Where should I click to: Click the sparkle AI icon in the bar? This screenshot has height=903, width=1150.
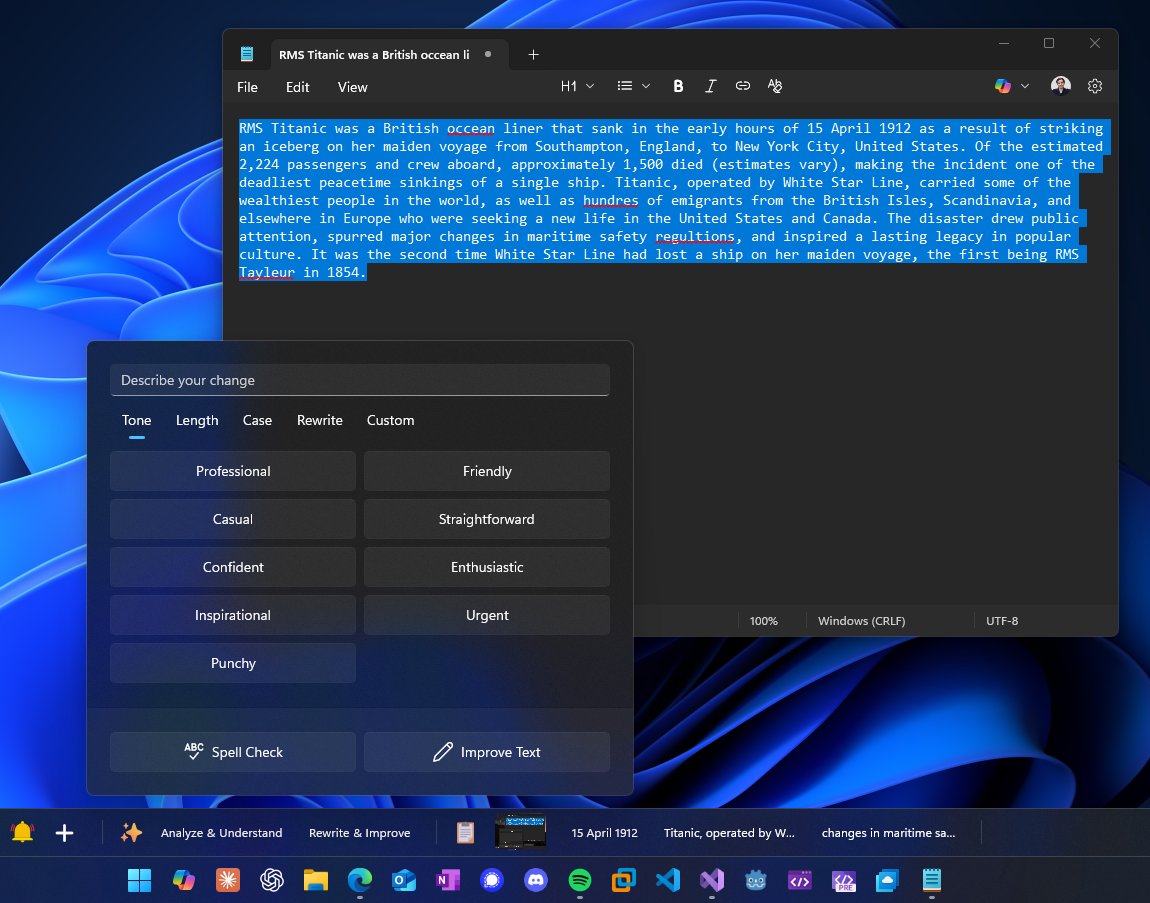[131, 833]
